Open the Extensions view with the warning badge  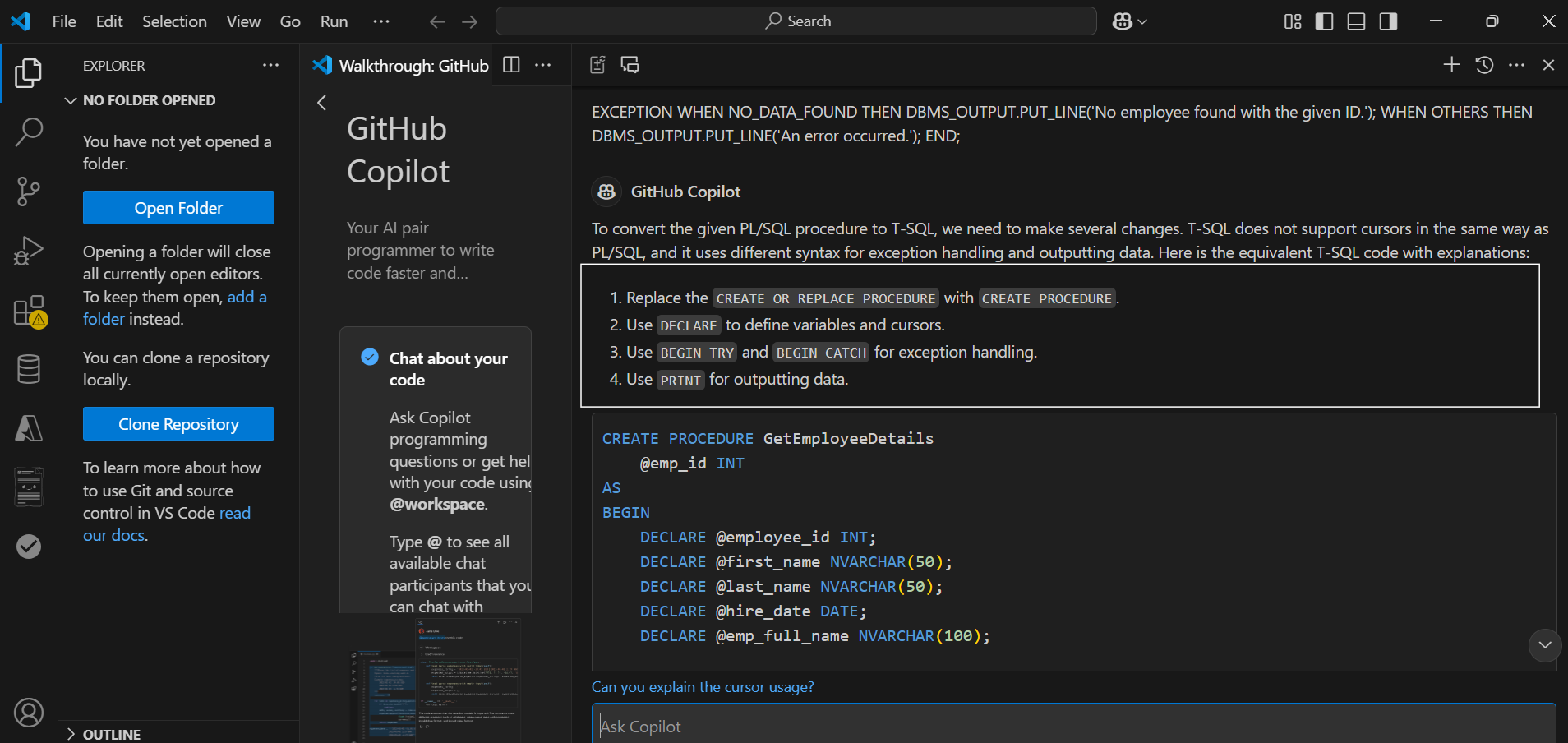(29, 311)
